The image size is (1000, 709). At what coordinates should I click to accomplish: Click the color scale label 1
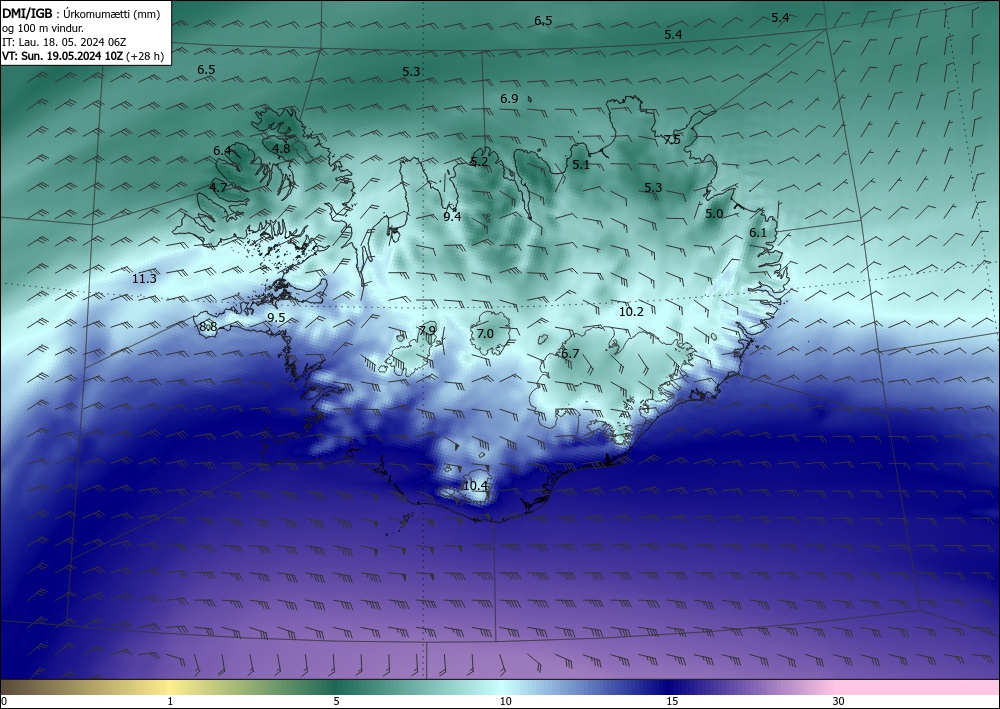click(x=170, y=701)
